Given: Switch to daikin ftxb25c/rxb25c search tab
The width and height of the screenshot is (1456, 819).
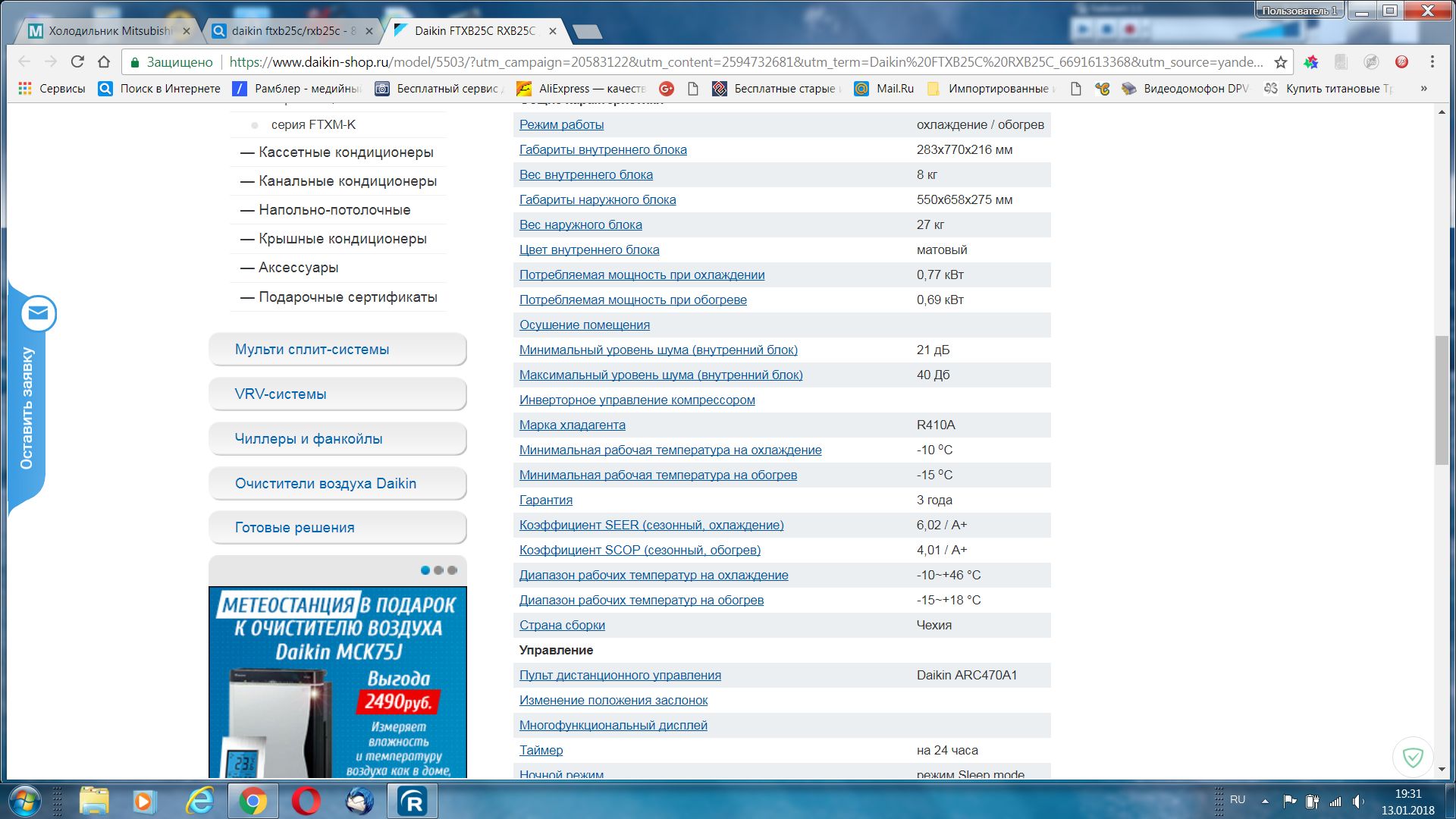Looking at the screenshot, I should click(293, 31).
